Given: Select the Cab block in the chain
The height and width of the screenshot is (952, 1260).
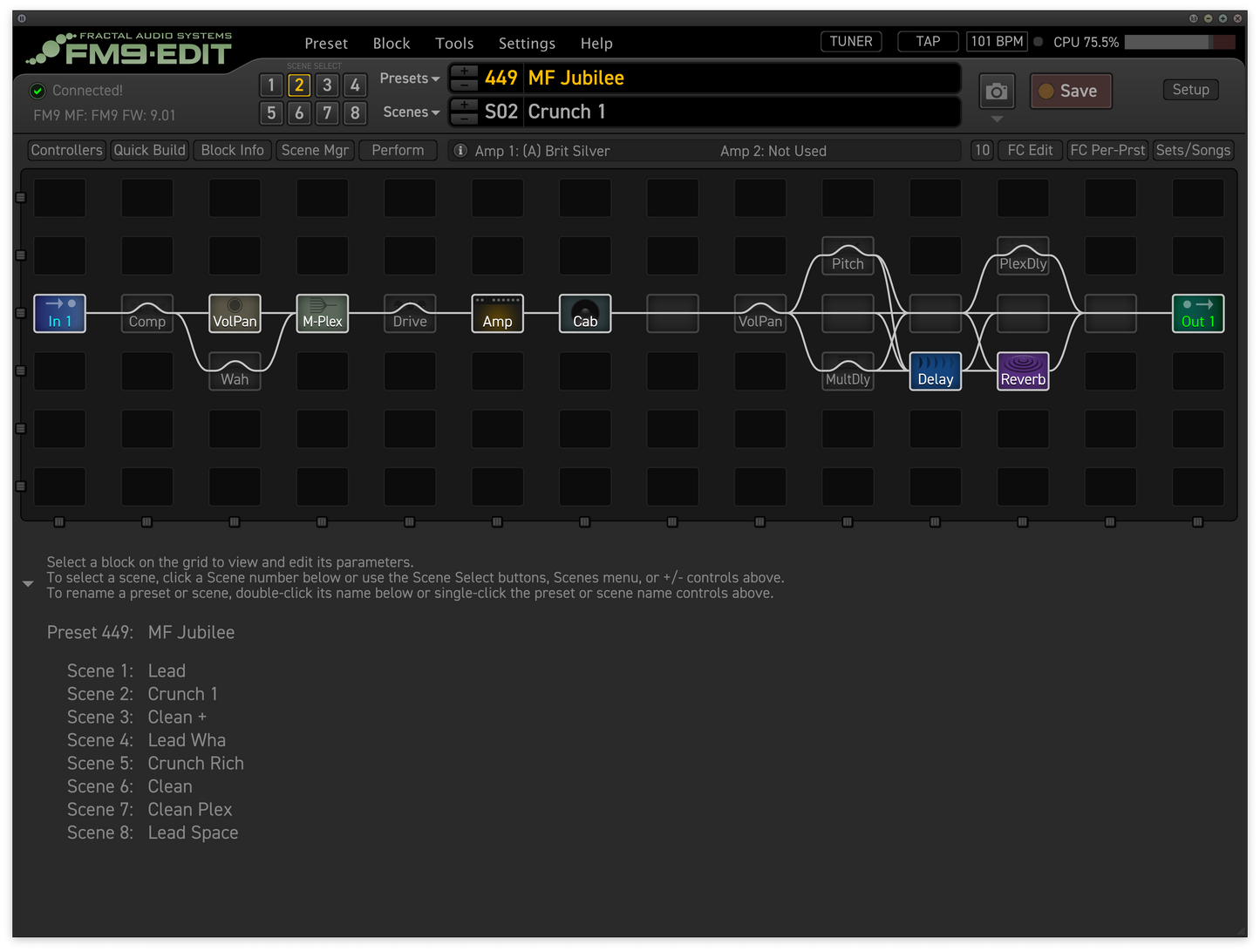Looking at the screenshot, I should coord(585,314).
